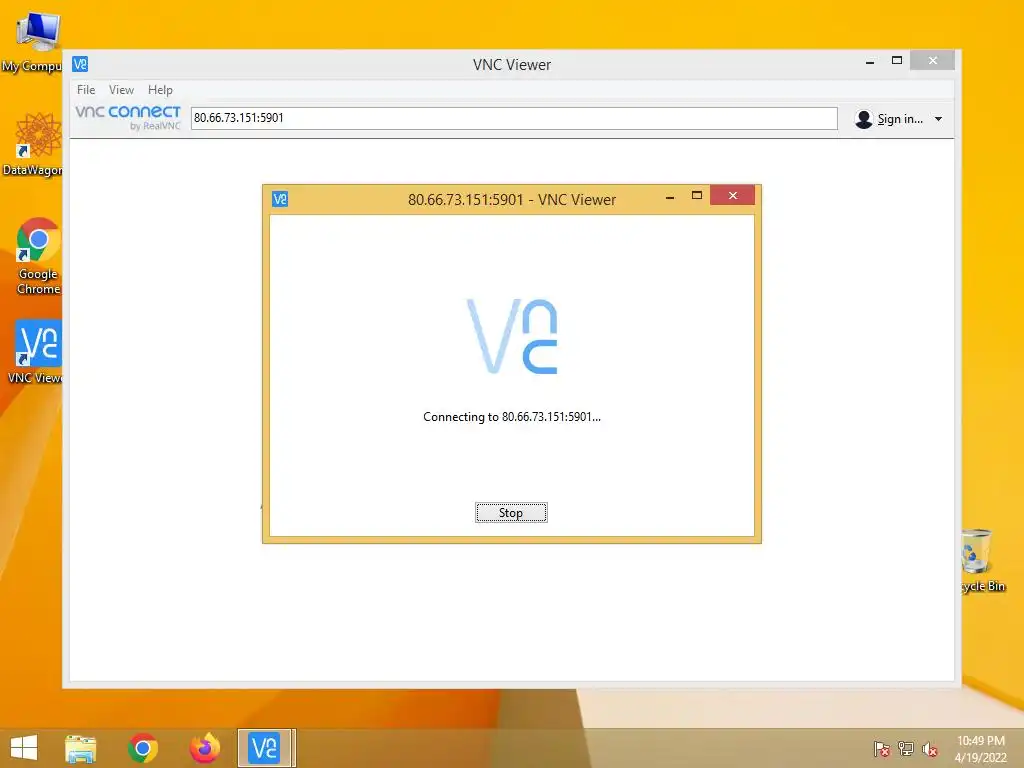Close the main VNC Viewer window
1024x768 pixels.
pos(933,60)
